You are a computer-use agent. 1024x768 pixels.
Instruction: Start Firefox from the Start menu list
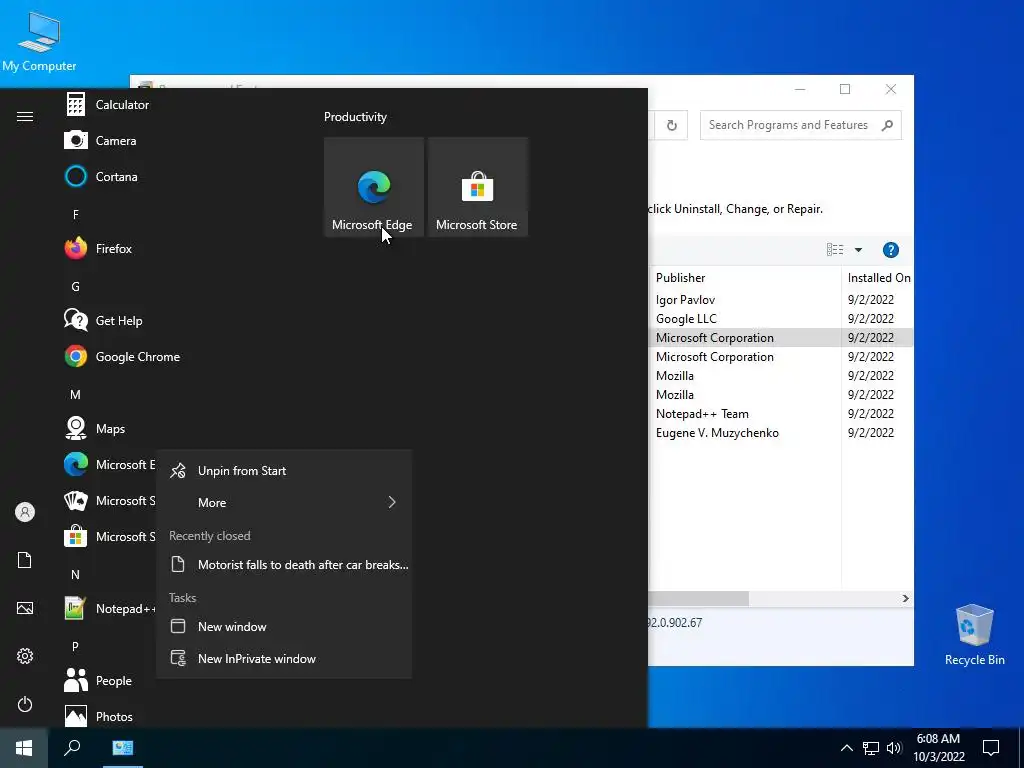[98, 249]
